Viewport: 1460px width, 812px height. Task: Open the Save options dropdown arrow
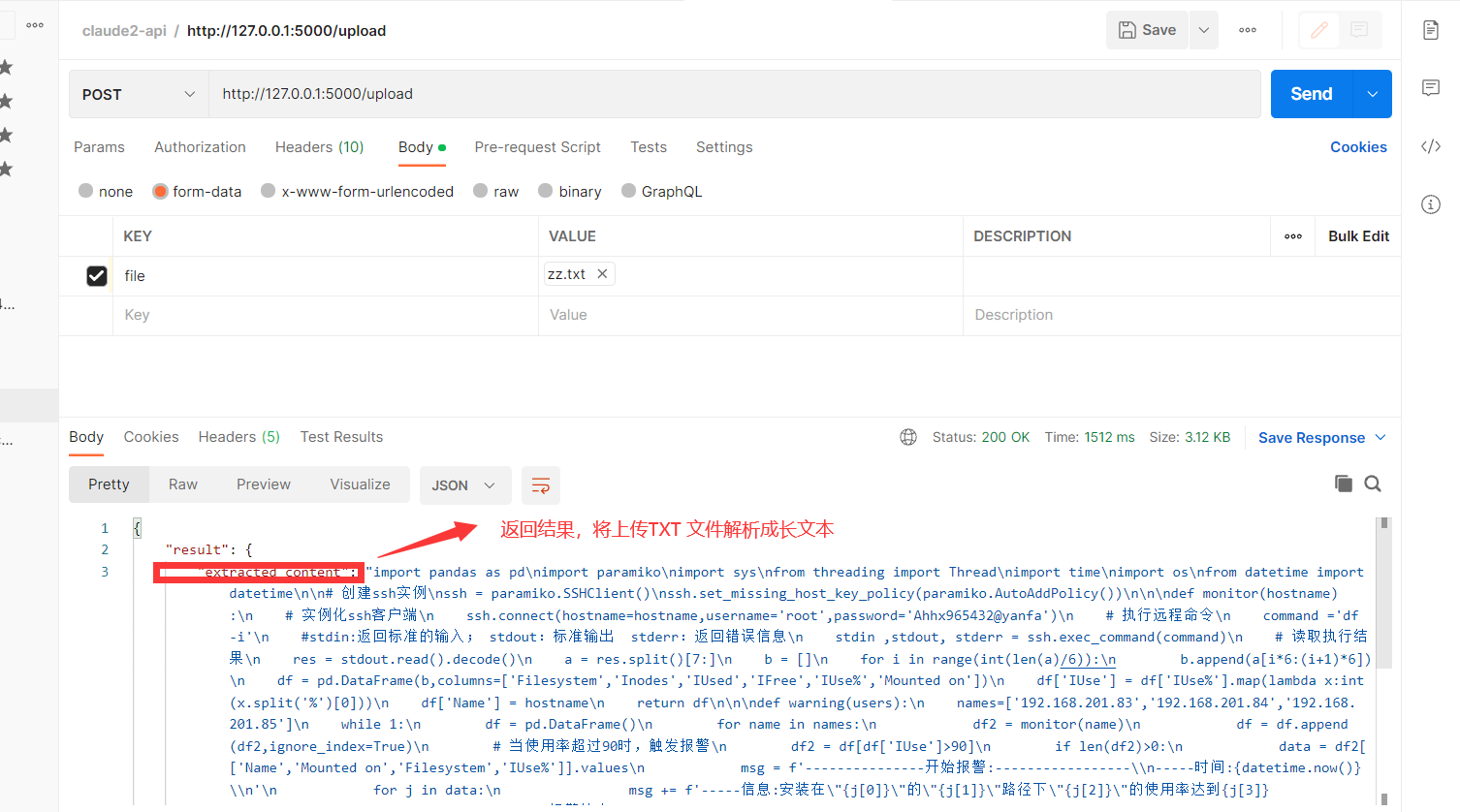click(1204, 30)
